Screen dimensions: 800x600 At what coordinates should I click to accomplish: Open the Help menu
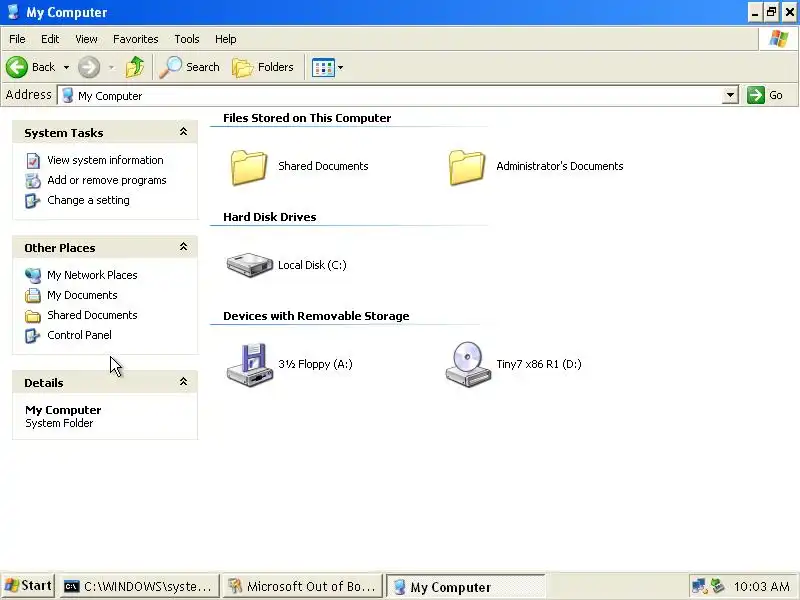click(x=226, y=39)
